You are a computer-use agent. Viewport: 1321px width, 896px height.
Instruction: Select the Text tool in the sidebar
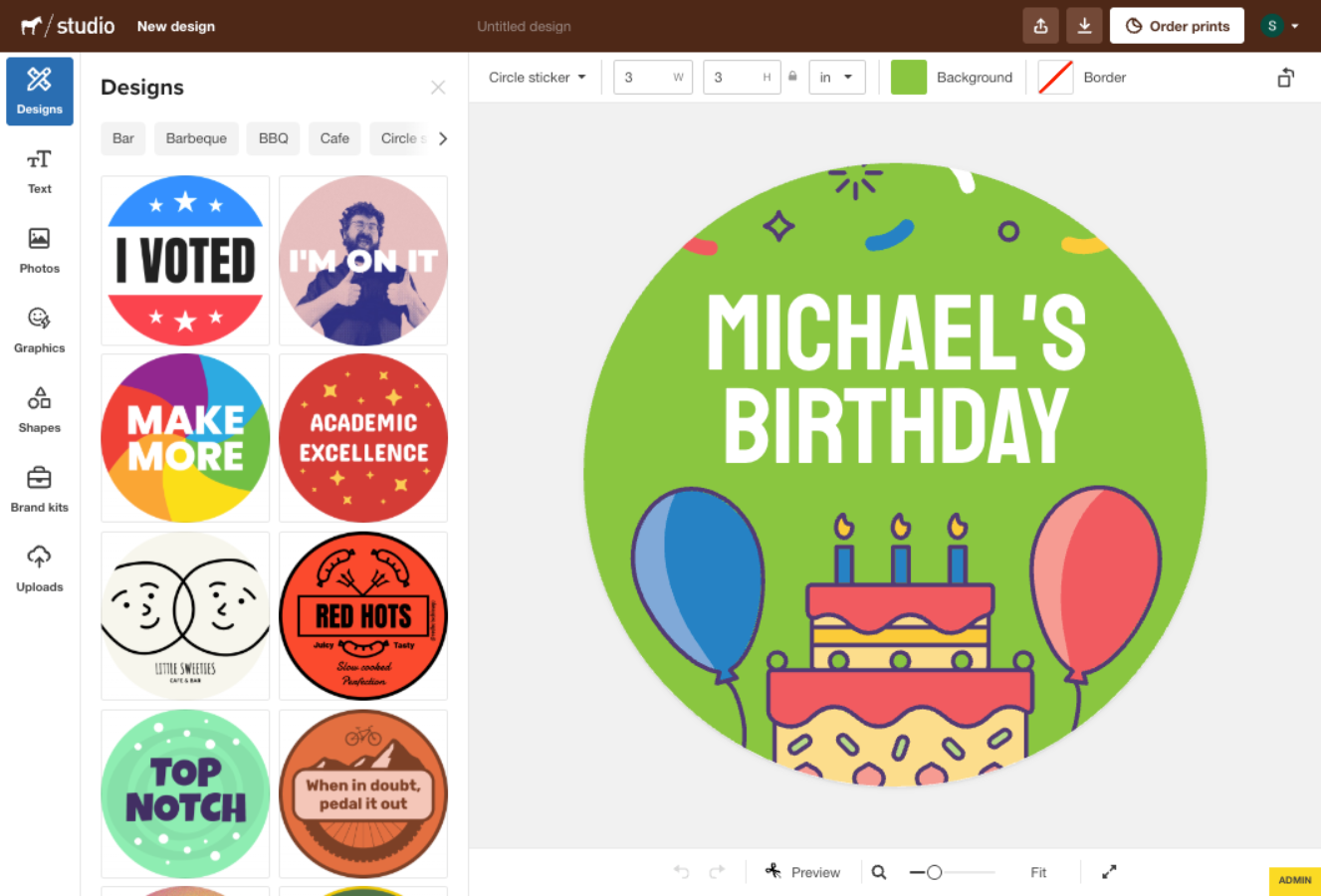[x=39, y=169]
